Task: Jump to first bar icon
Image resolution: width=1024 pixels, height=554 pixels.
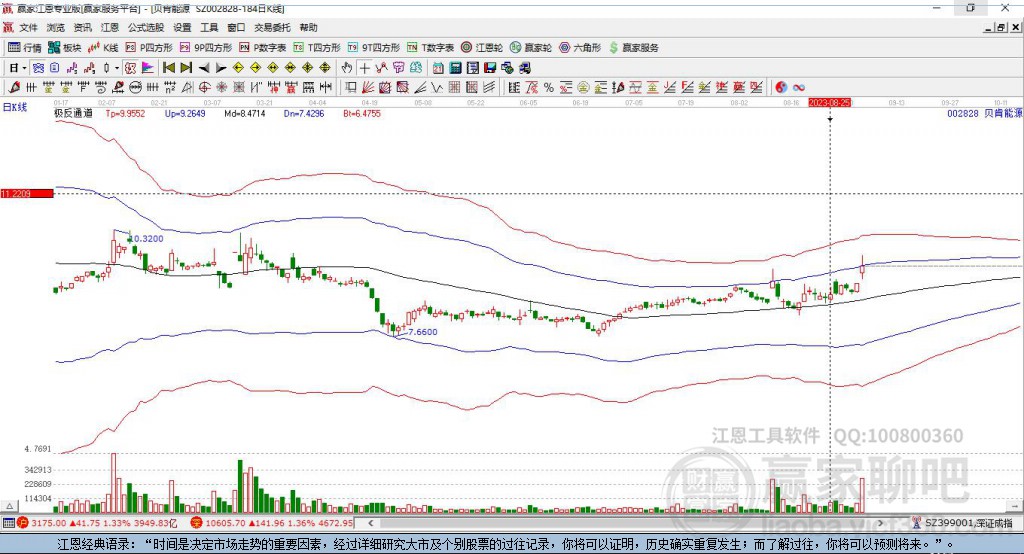Action: pos(169,68)
